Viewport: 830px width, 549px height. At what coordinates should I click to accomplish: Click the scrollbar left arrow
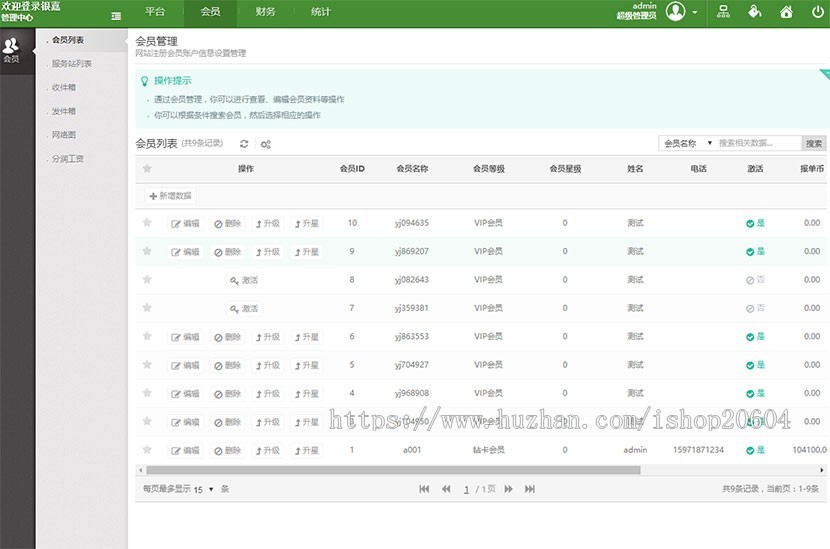coord(140,470)
